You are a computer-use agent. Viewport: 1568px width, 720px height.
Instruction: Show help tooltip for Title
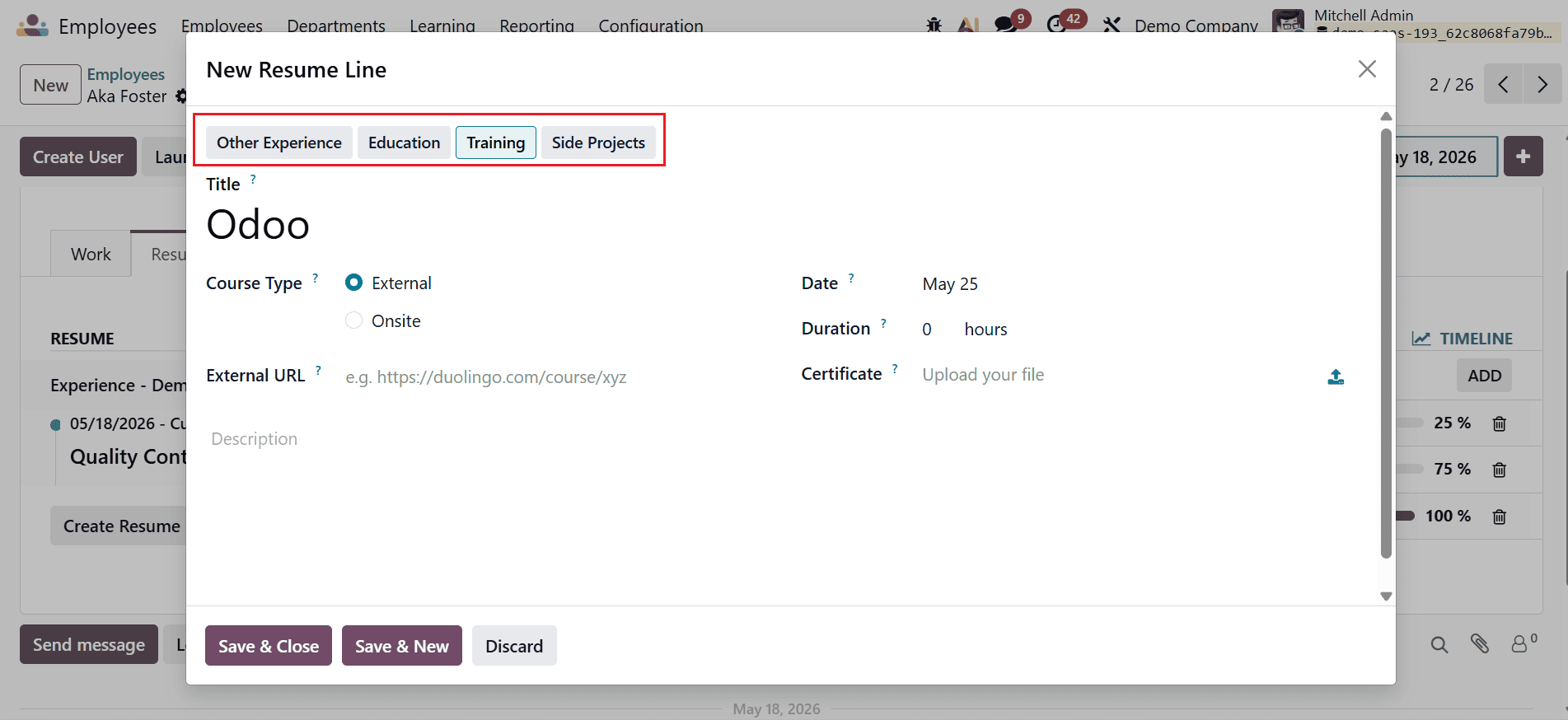point(253,179)
